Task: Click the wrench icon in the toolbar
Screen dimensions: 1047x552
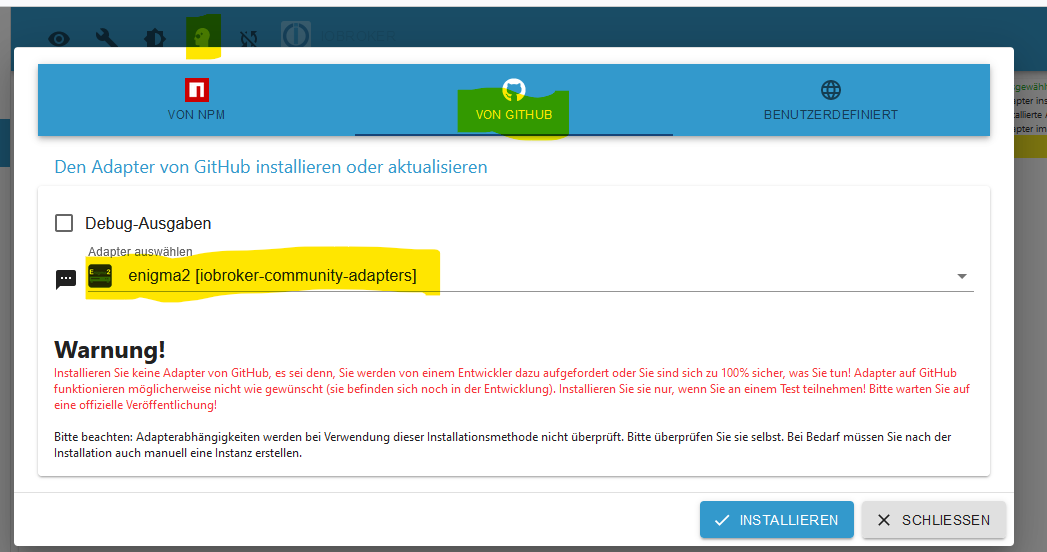Action: 107,38
